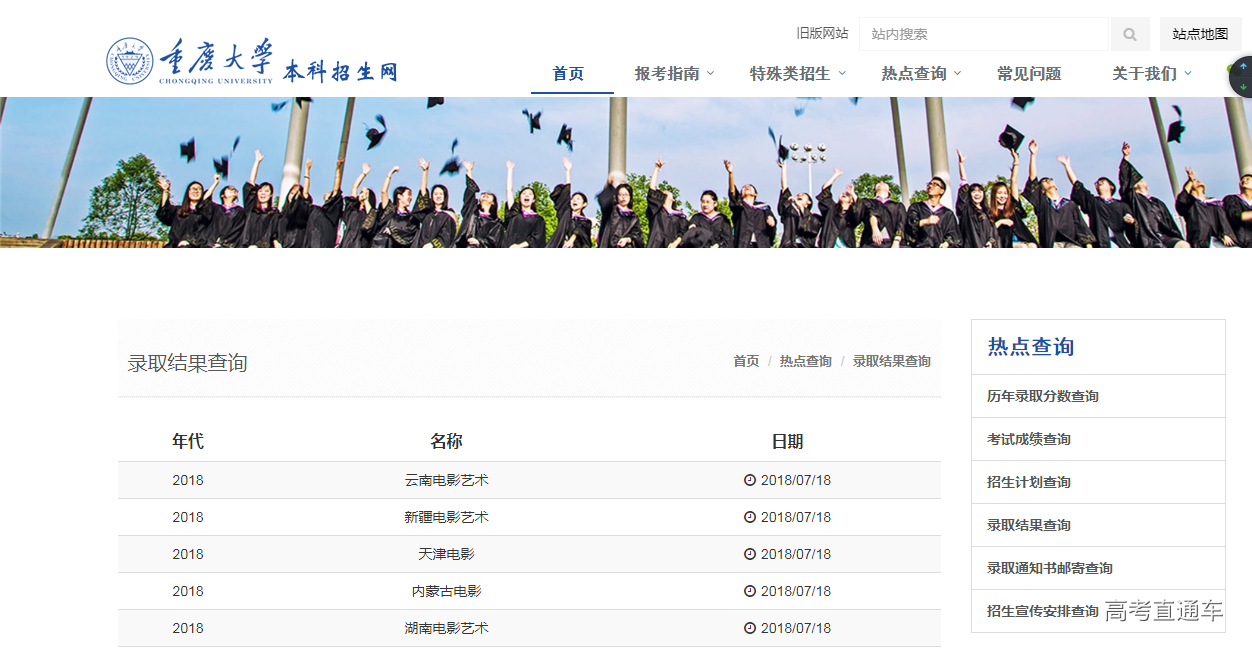Click 热点查询 in the breadcrumb trail
1252x651 pixels.
[804, 361]
